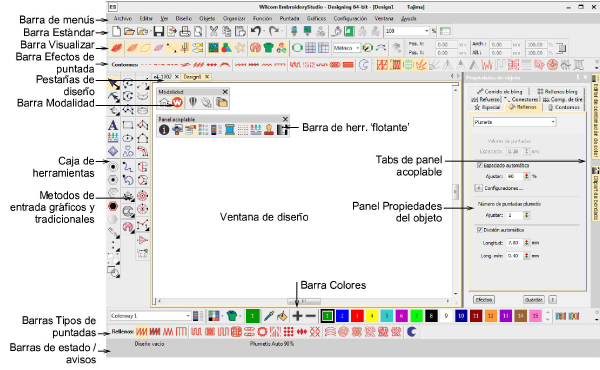Select the yellow color swatch number 4

372,316
